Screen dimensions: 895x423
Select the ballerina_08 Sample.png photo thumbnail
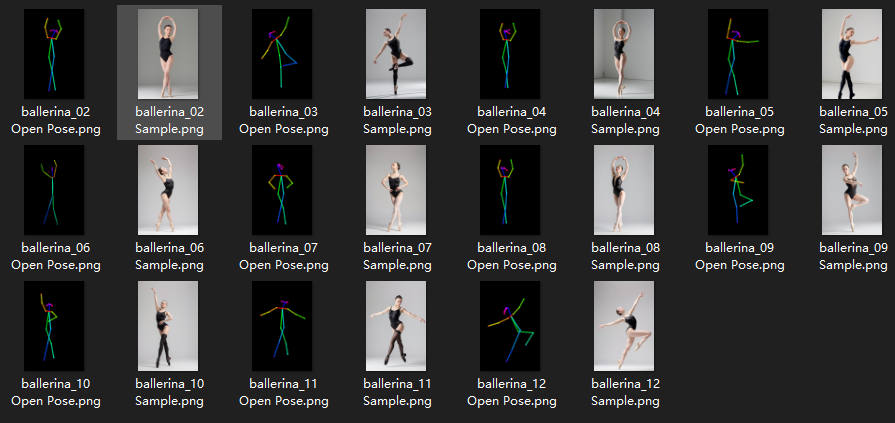click(x=624, y=190)
